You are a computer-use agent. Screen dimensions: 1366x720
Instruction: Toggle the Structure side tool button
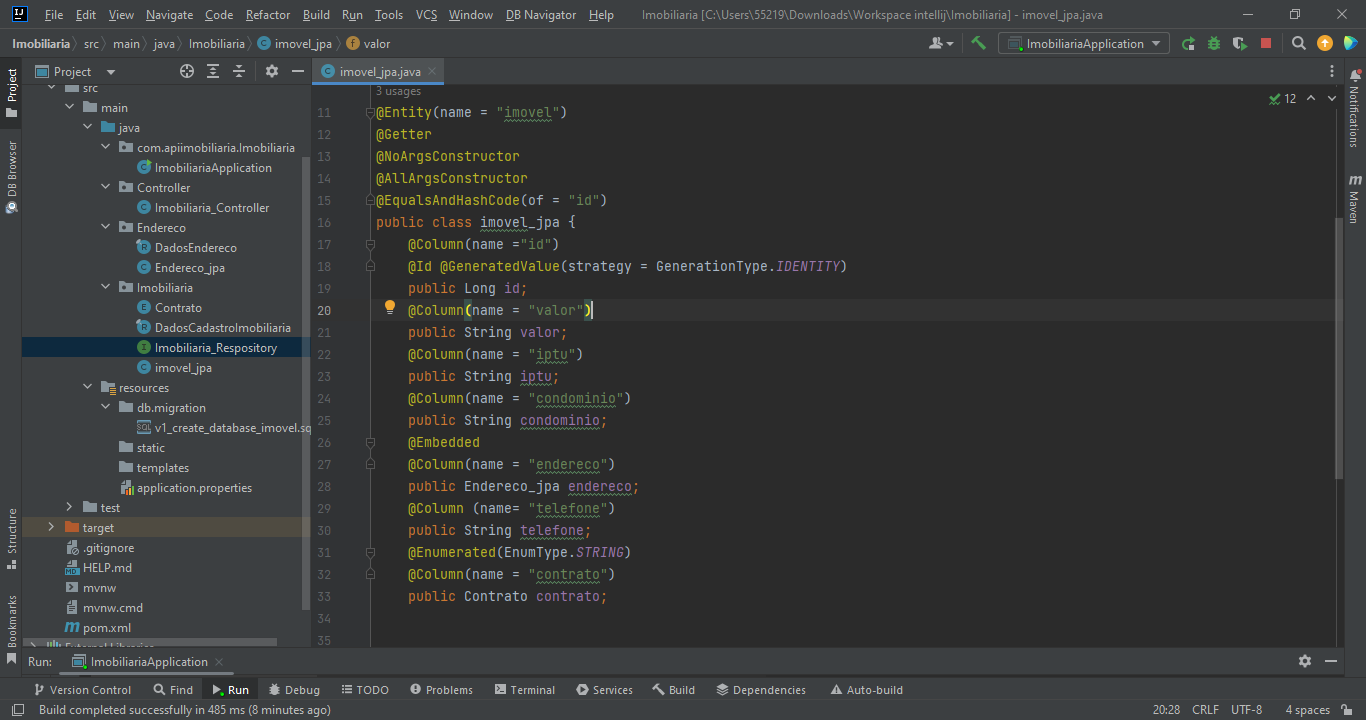pos(11,538)
